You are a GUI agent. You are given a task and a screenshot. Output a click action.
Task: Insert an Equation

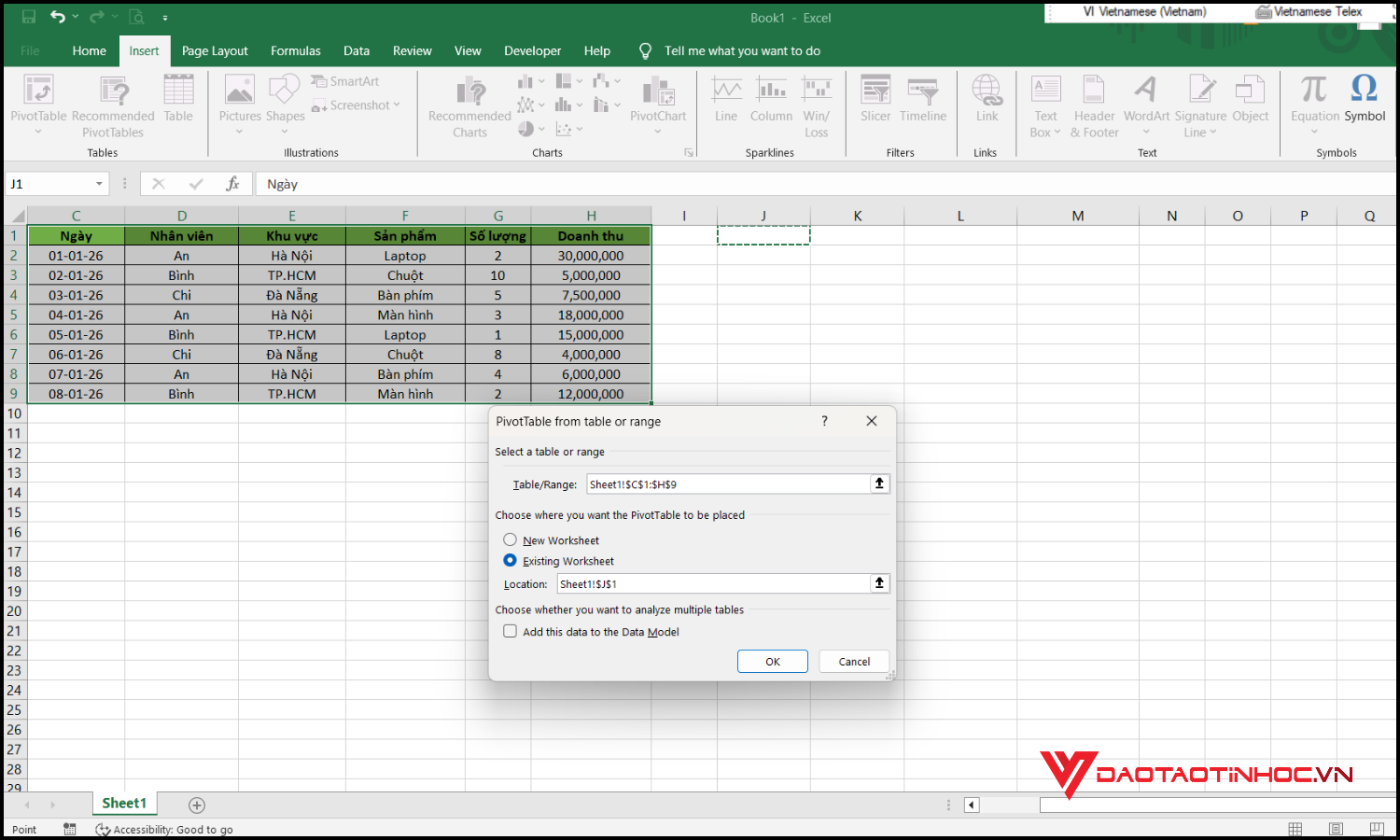[1313, 98]
